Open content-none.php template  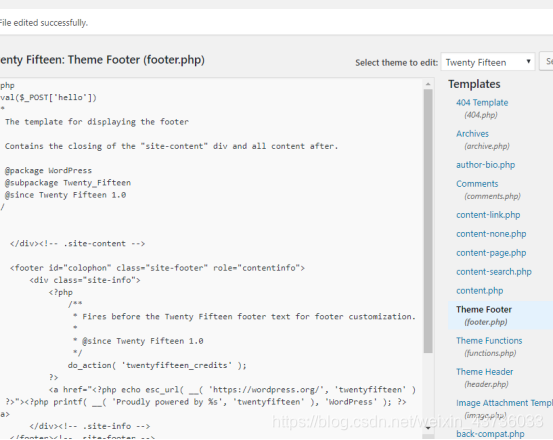click(x=491, y=234)
